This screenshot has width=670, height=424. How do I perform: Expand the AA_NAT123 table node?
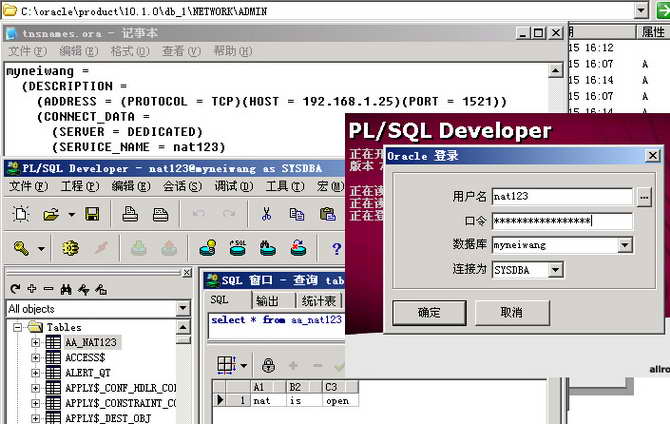pyautogui.click(x=36, y=342)
